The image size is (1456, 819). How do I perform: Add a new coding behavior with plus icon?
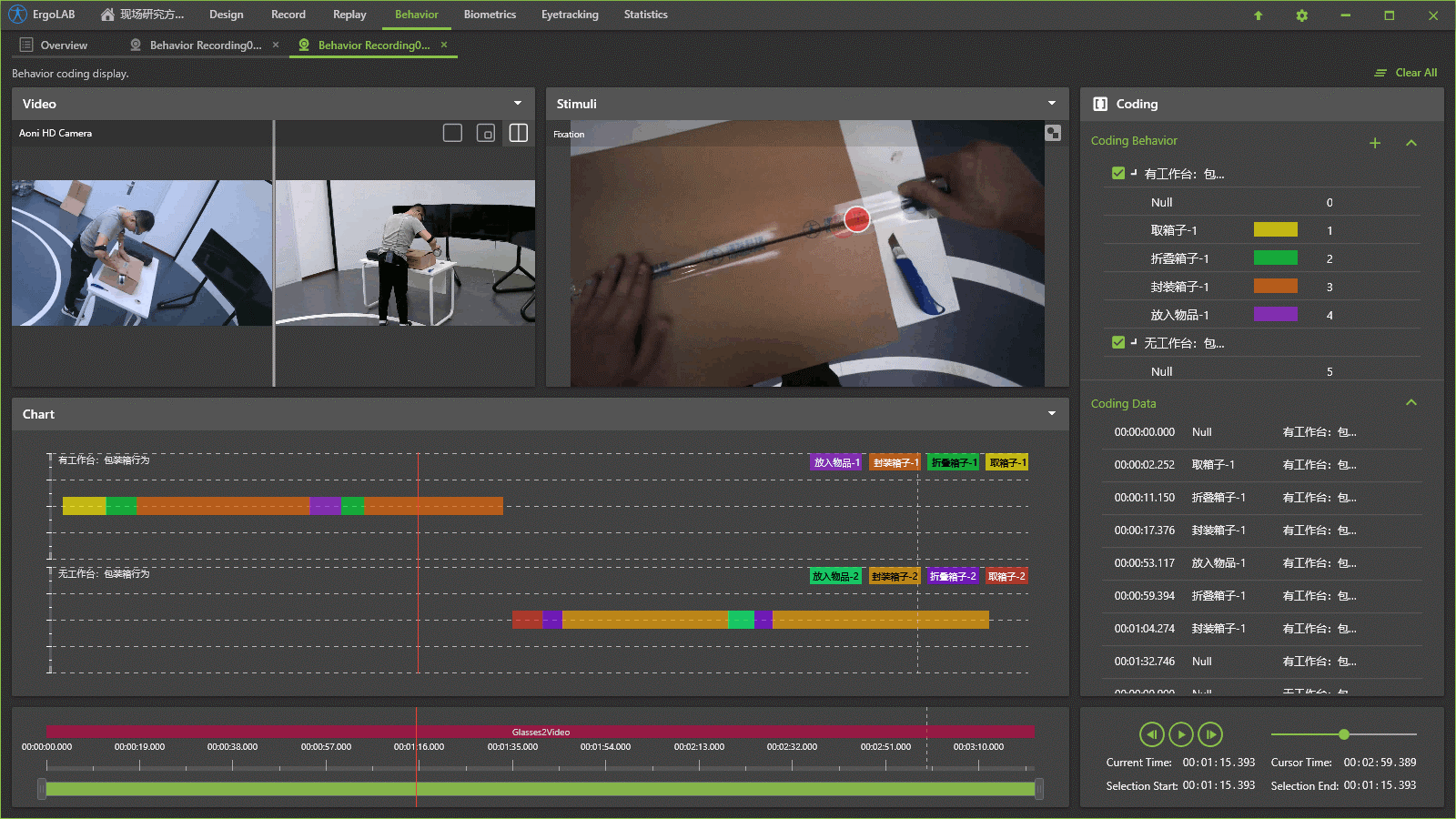pyautogui.click(x=1375, y=143)
